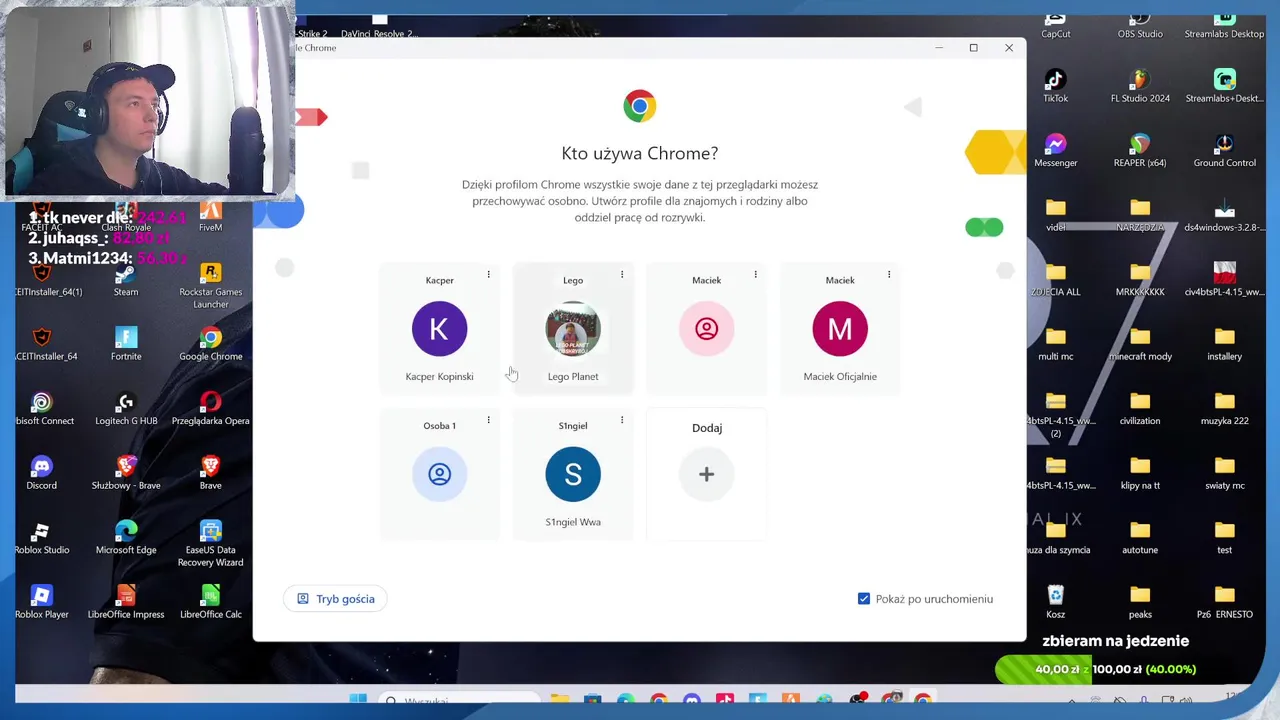Screen dimensions: 1280x720
Task: Launch Roblox Player shortcut
Action: [x=41, y=602]
